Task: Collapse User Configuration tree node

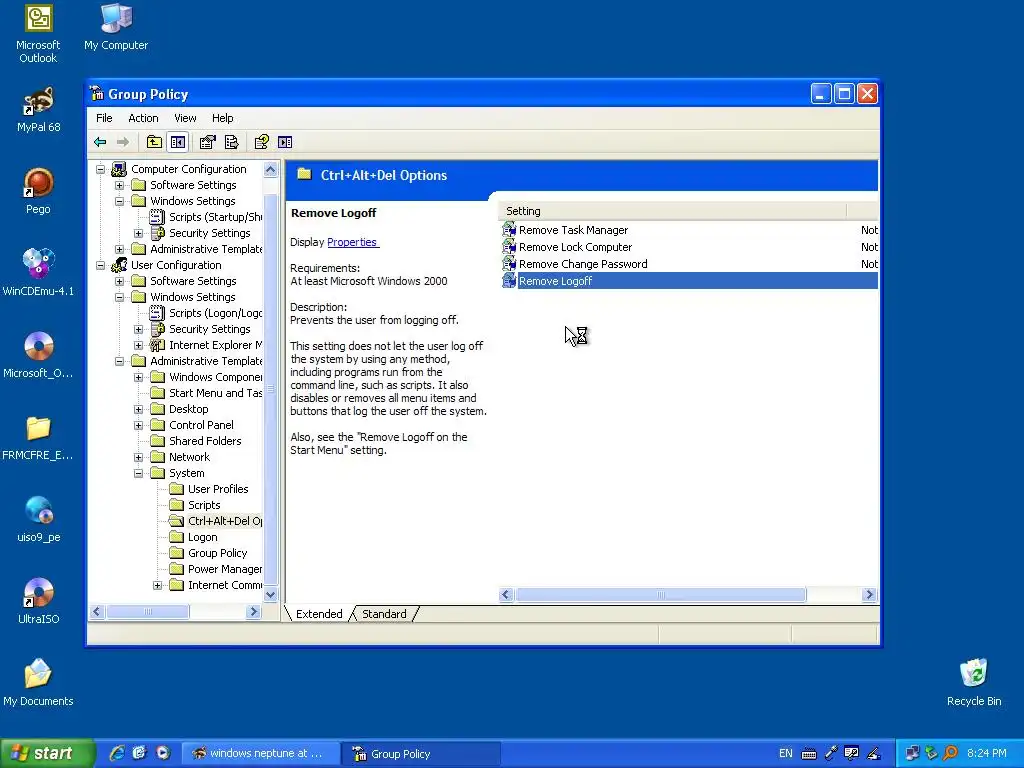Action: pos(101,265)
